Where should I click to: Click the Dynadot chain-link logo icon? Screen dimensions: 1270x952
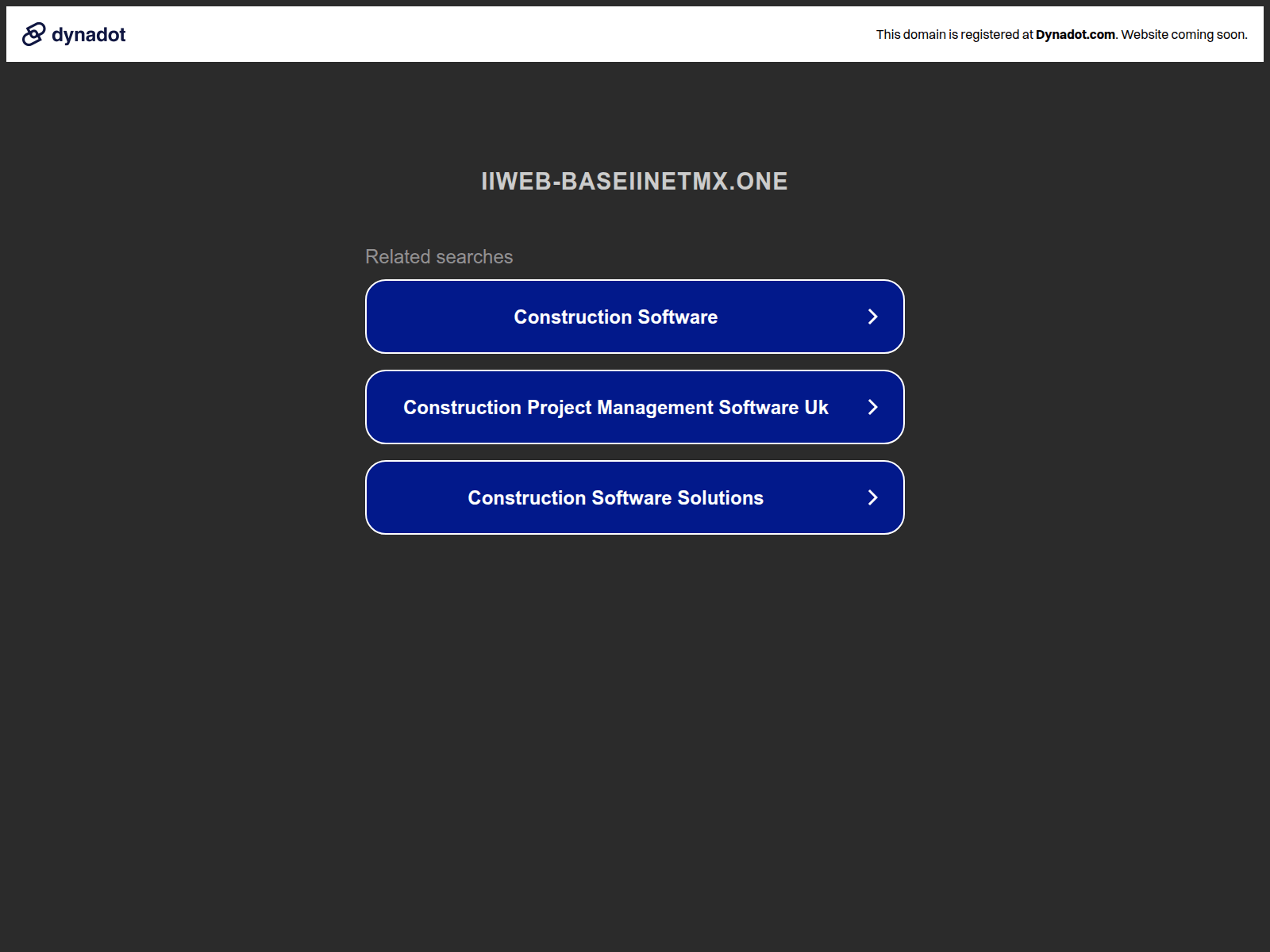(33, 34)
